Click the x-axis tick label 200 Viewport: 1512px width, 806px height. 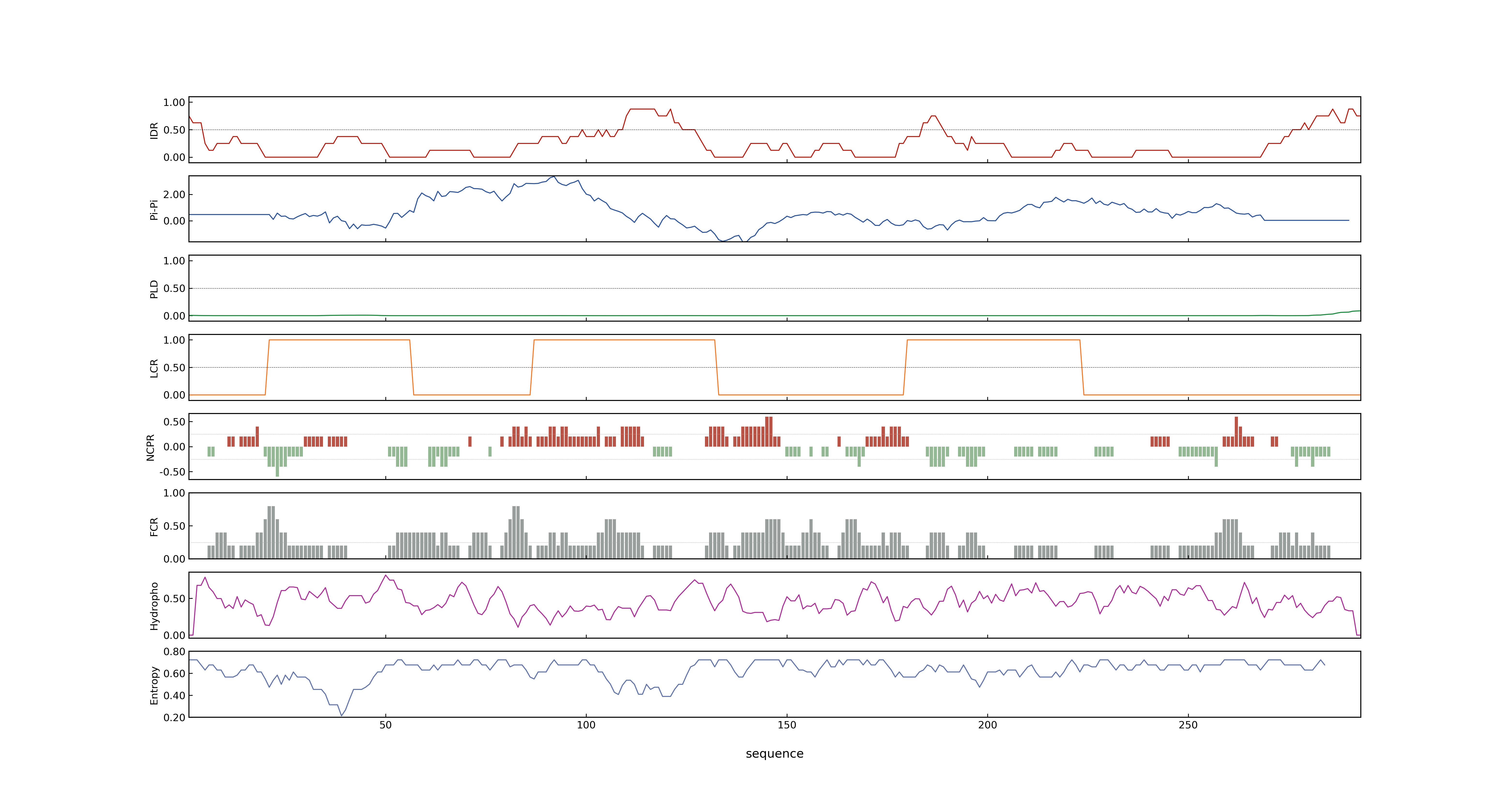tap(987, 725)
